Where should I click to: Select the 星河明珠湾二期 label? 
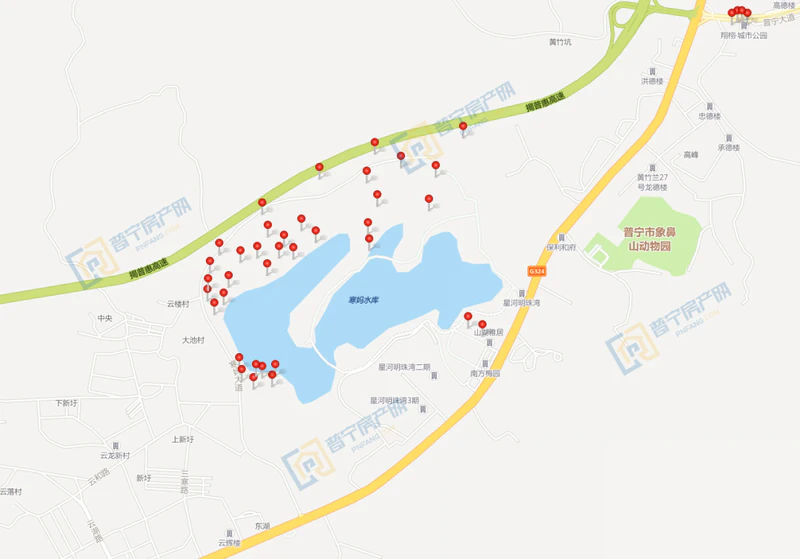tap(404, 367)
